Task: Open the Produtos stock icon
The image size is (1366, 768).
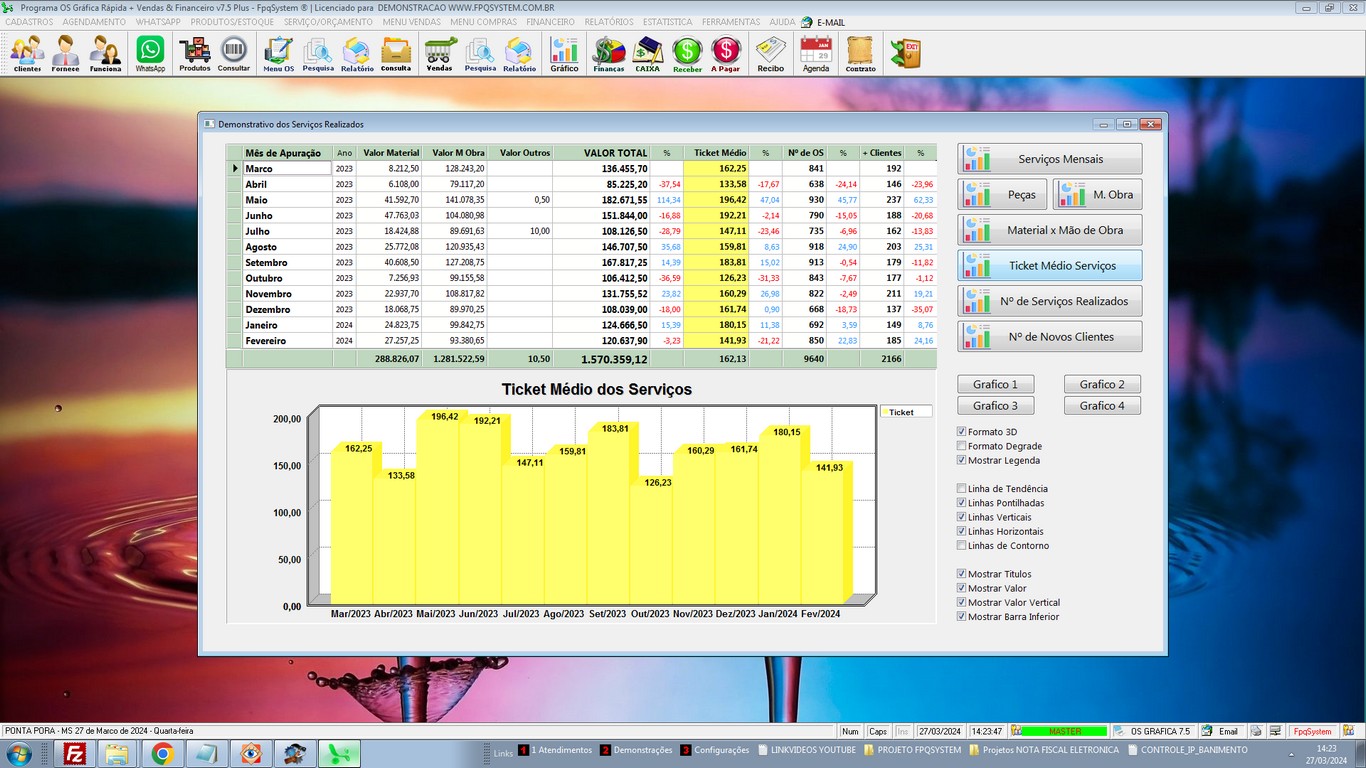Action: pyautogui.click(x=195, y=53)
